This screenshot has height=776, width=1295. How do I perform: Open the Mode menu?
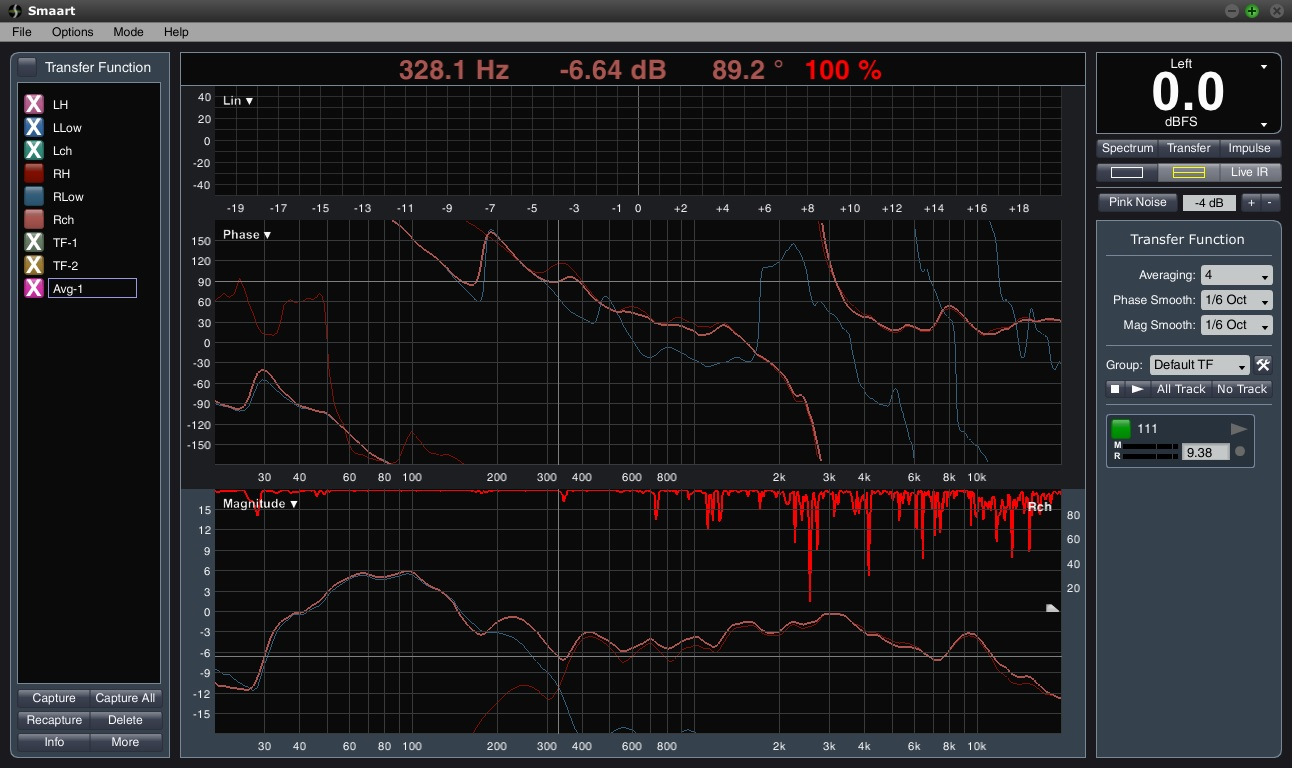point(128,32)
